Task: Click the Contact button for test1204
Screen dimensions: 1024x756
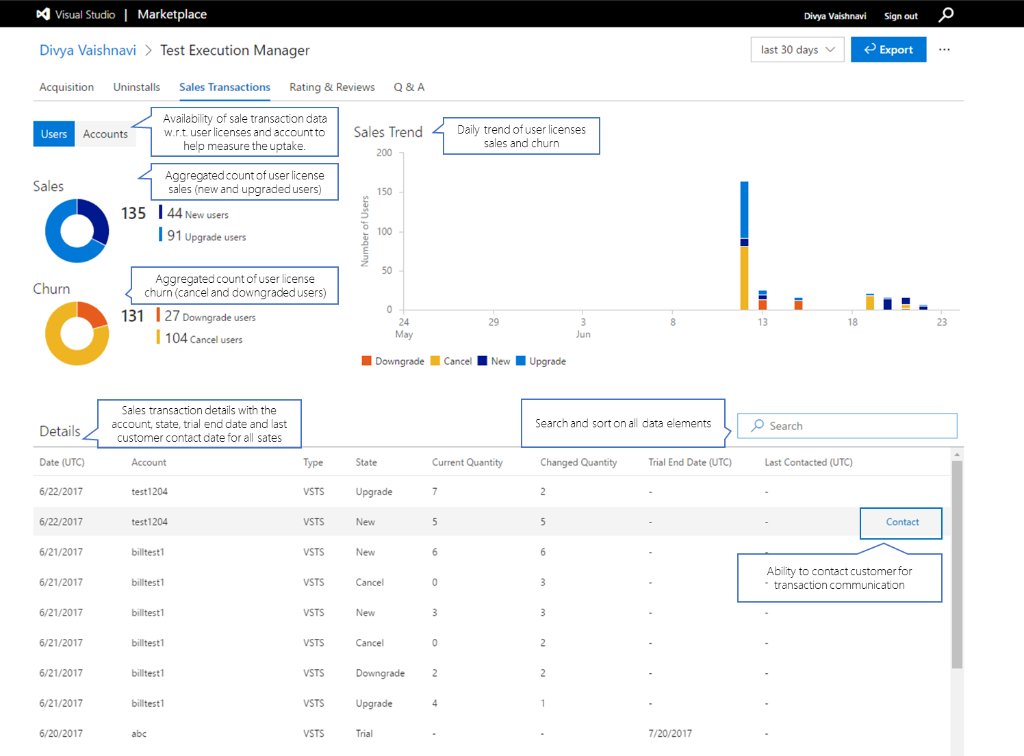Action: click(900, 522)
